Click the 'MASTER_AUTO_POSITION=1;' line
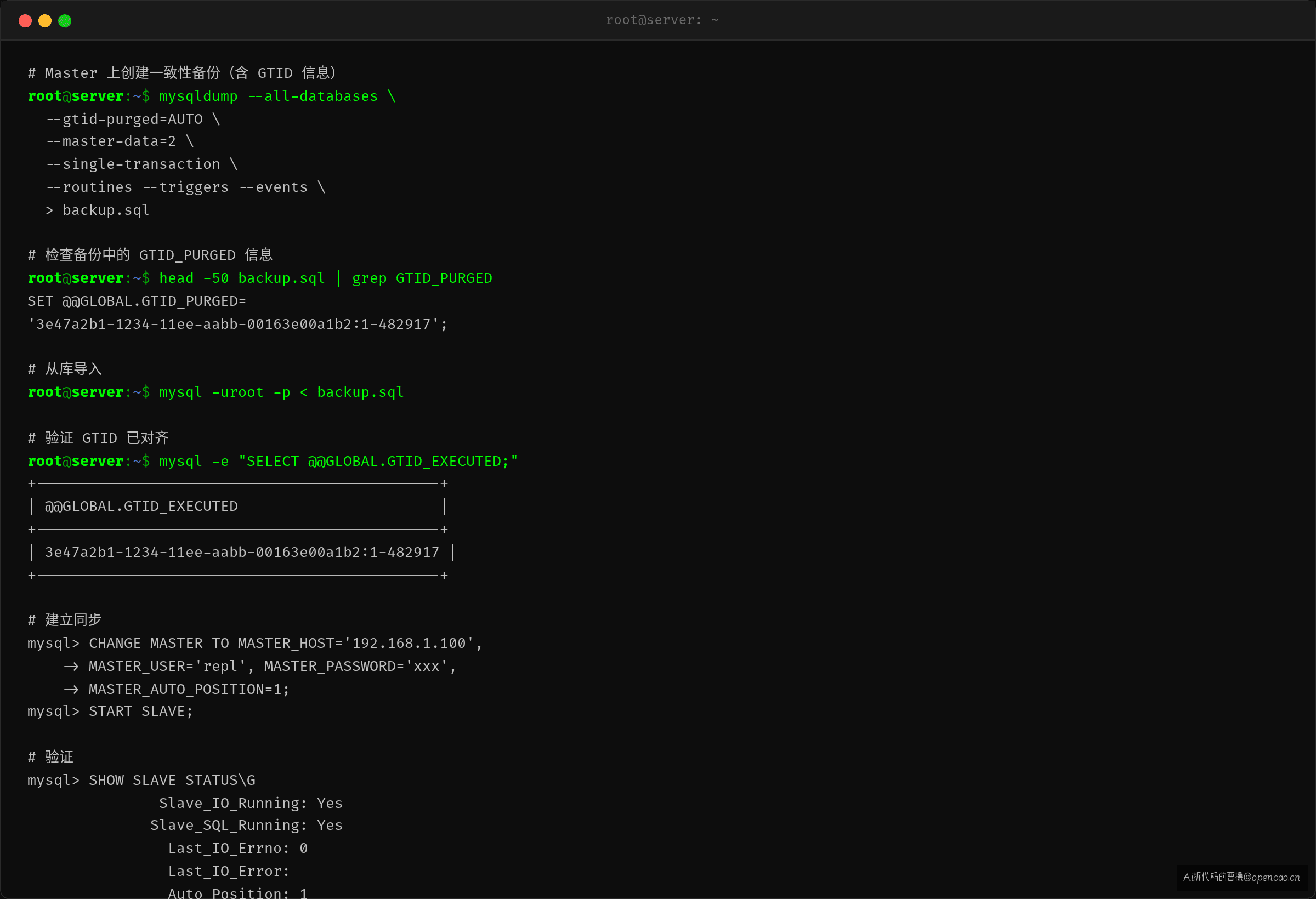 pyautogui.click(x=176, y=689)
